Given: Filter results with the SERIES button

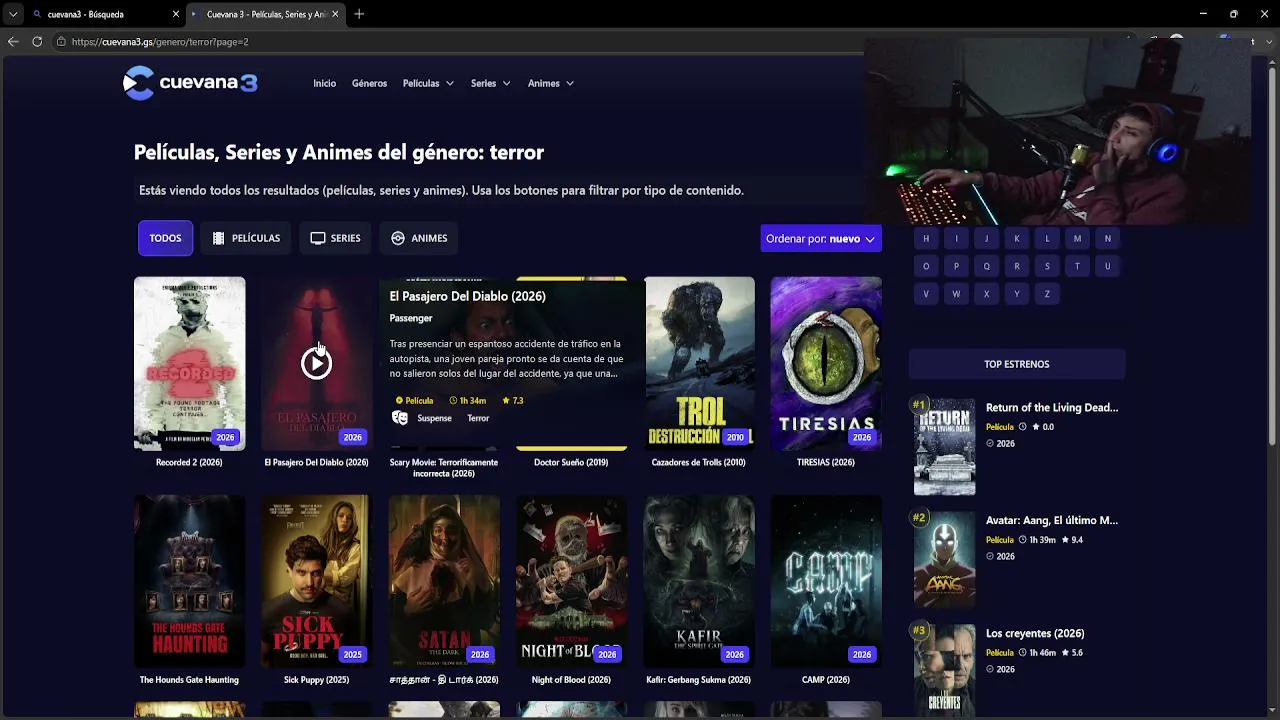Looking at the screenshot, I should pos(335,238).
